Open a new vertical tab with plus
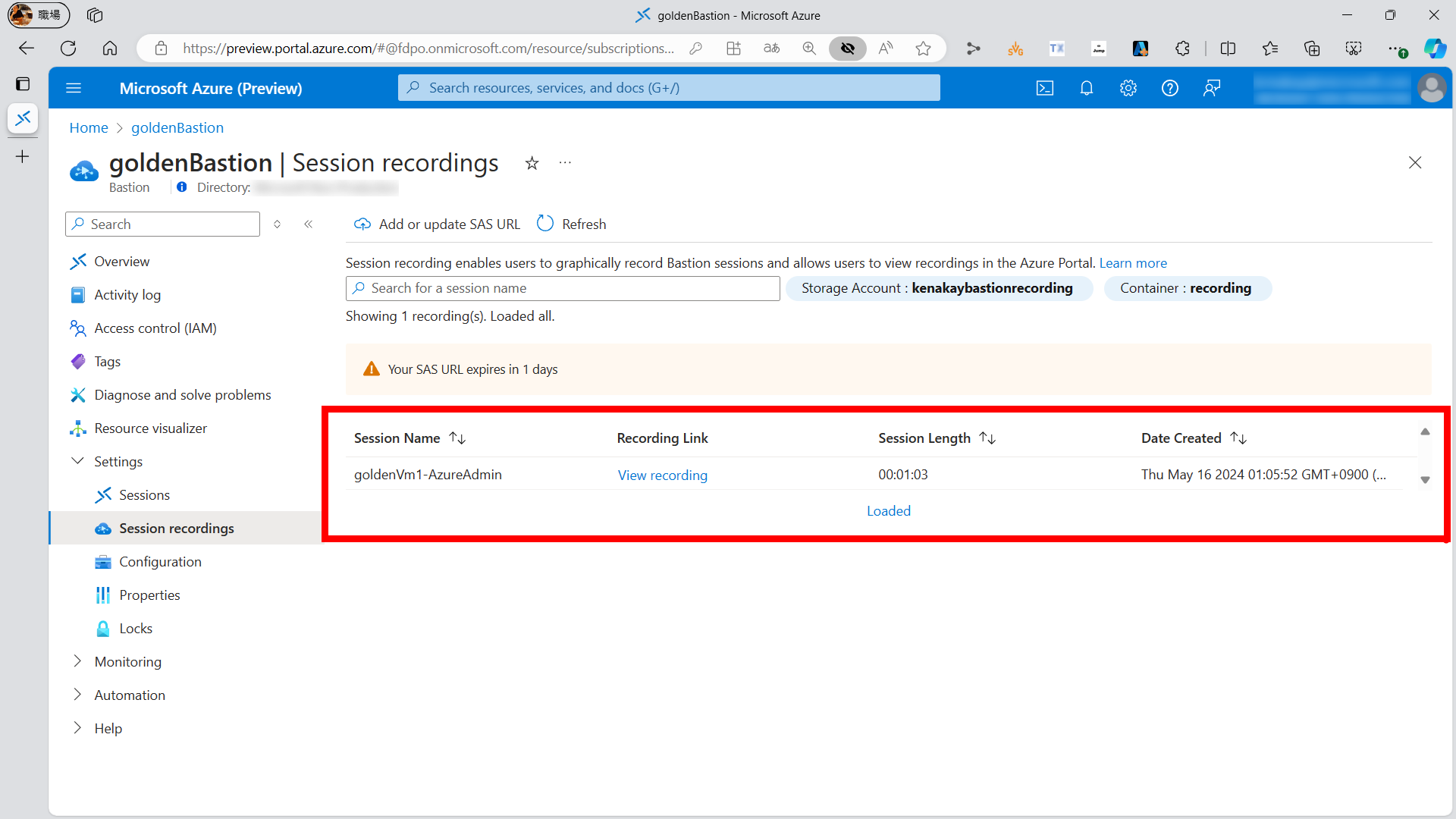The image size is (1456, 819). point(23,157)
